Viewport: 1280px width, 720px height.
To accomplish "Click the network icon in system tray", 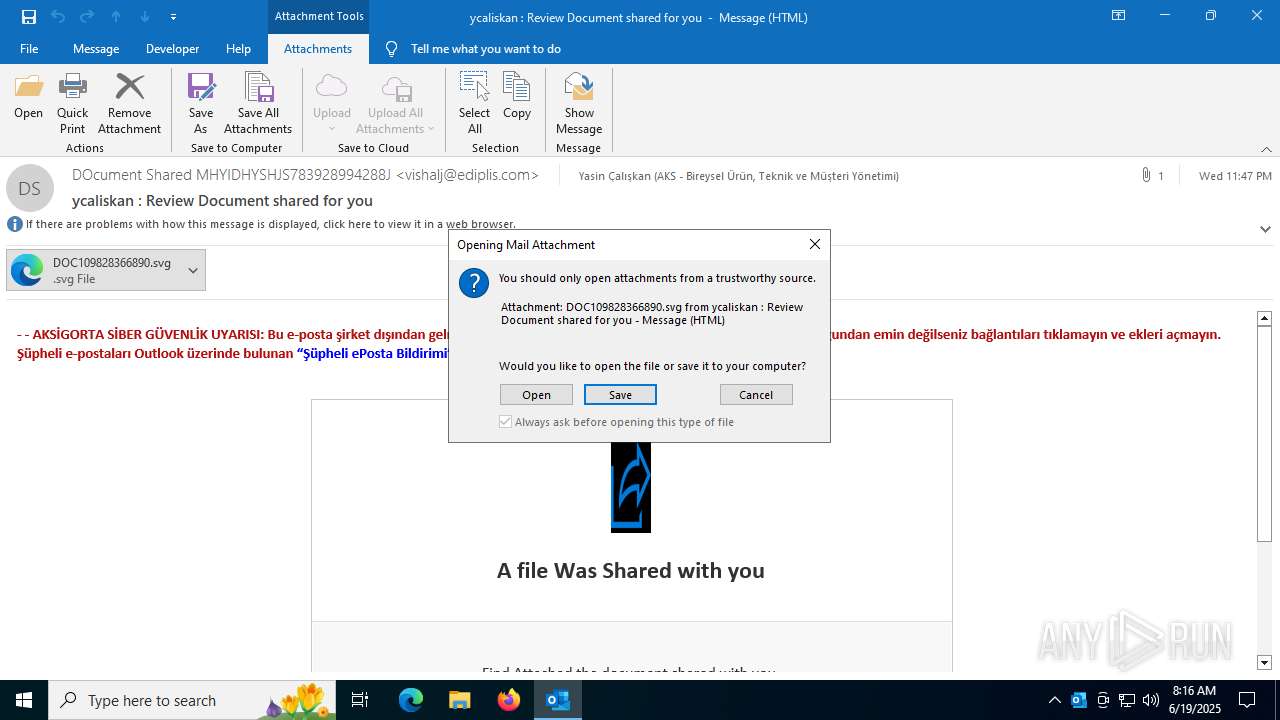I will [1127, 700].
